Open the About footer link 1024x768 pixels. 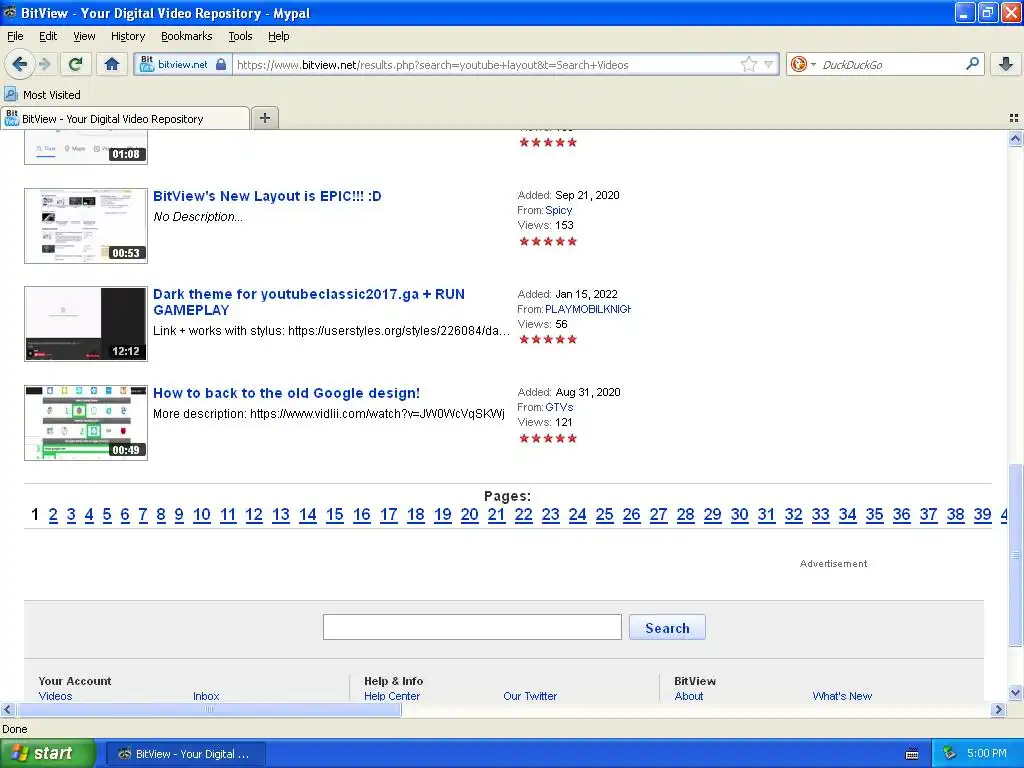[x=689, y=696]
